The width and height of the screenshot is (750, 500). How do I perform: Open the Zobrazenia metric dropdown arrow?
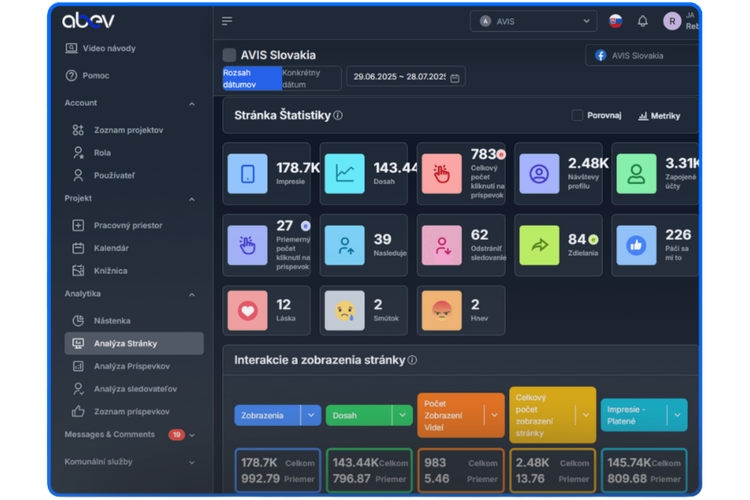[x=311, y=415]
